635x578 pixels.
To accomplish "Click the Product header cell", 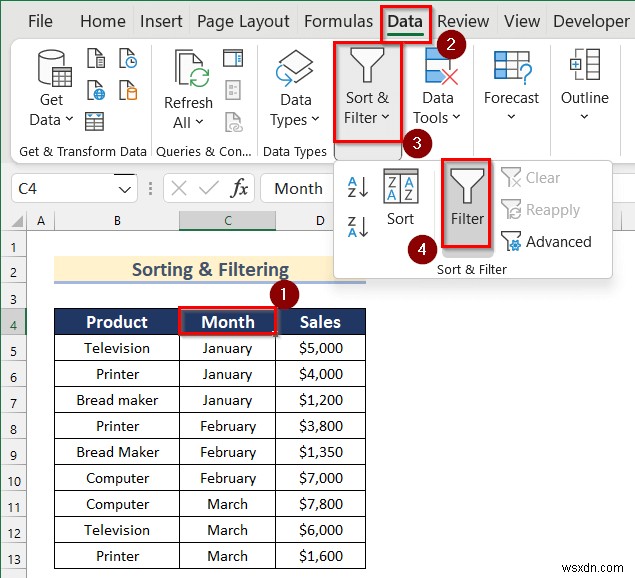I will 117,322.
